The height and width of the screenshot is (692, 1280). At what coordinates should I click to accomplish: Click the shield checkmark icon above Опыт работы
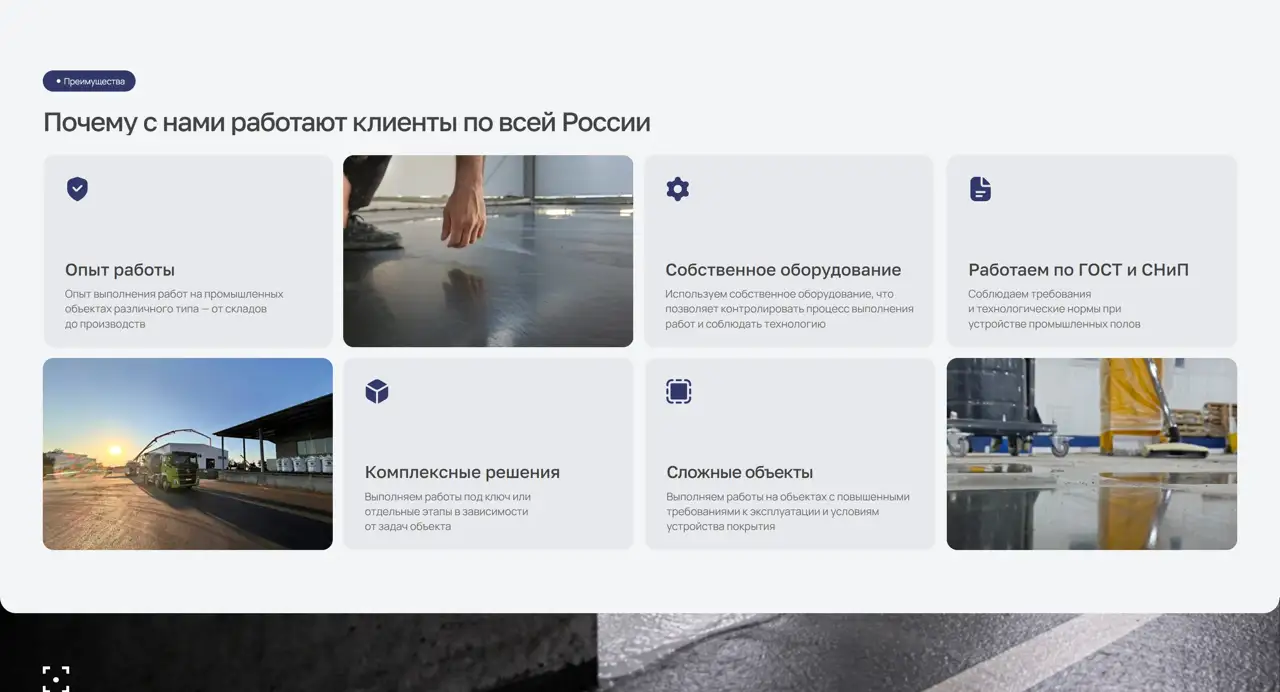tap(77, 189)
